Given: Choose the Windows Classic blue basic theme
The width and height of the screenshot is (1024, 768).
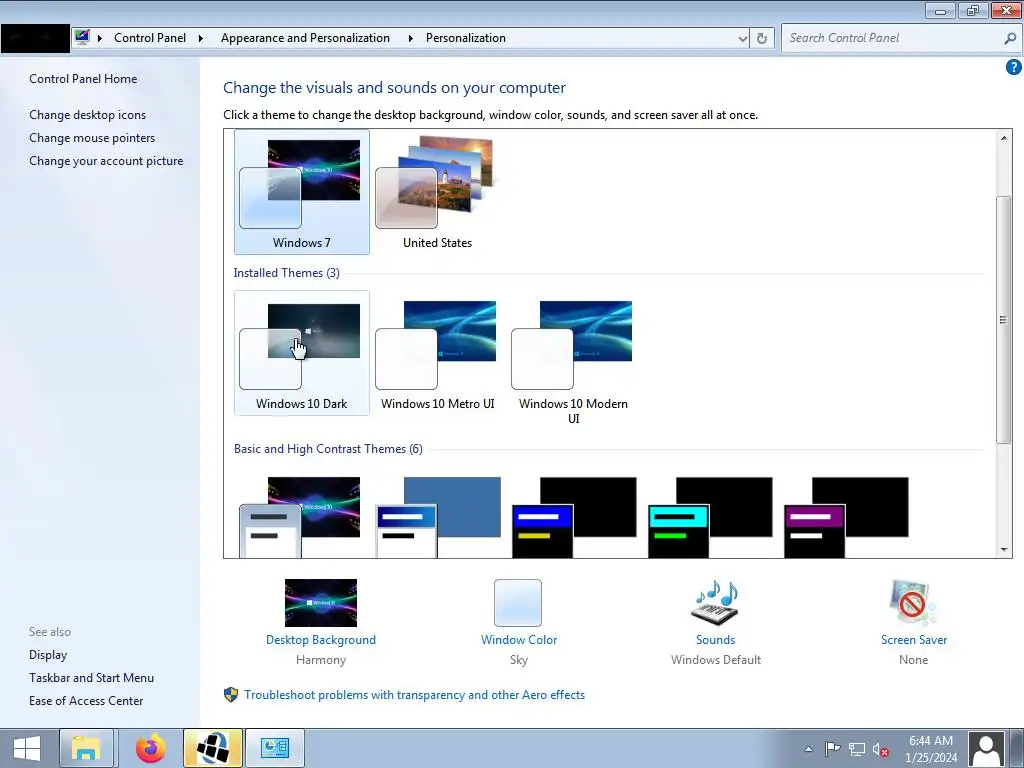Looking at the screenshot, I should [x=438, y=517].
